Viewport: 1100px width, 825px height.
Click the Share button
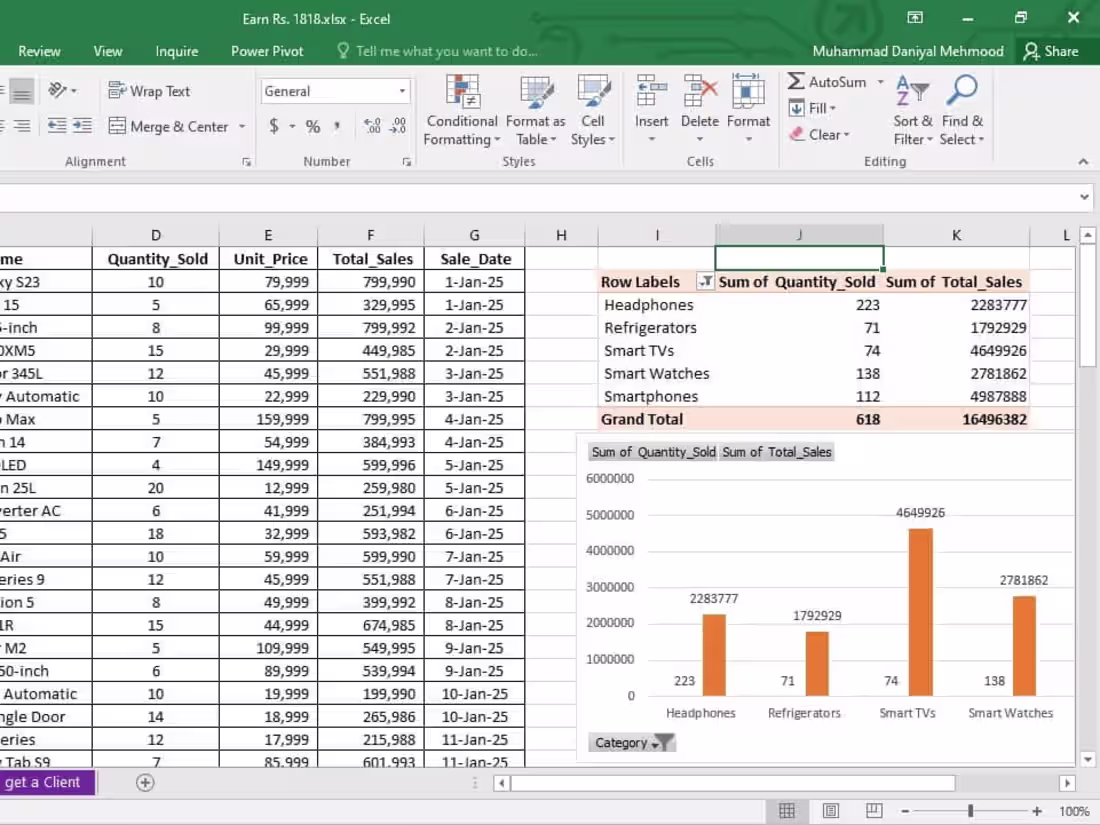(x=1051, y=51)
